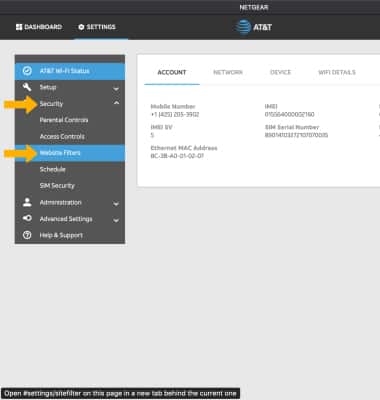Click the AT&T globe logo
Image resolution: width=380 pixels, height=400 pixels.
(x=243, y=27)
